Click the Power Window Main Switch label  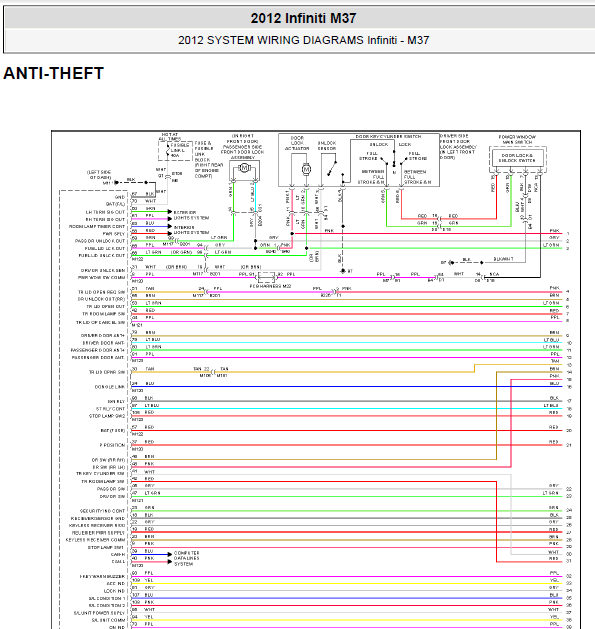point(517,140)
